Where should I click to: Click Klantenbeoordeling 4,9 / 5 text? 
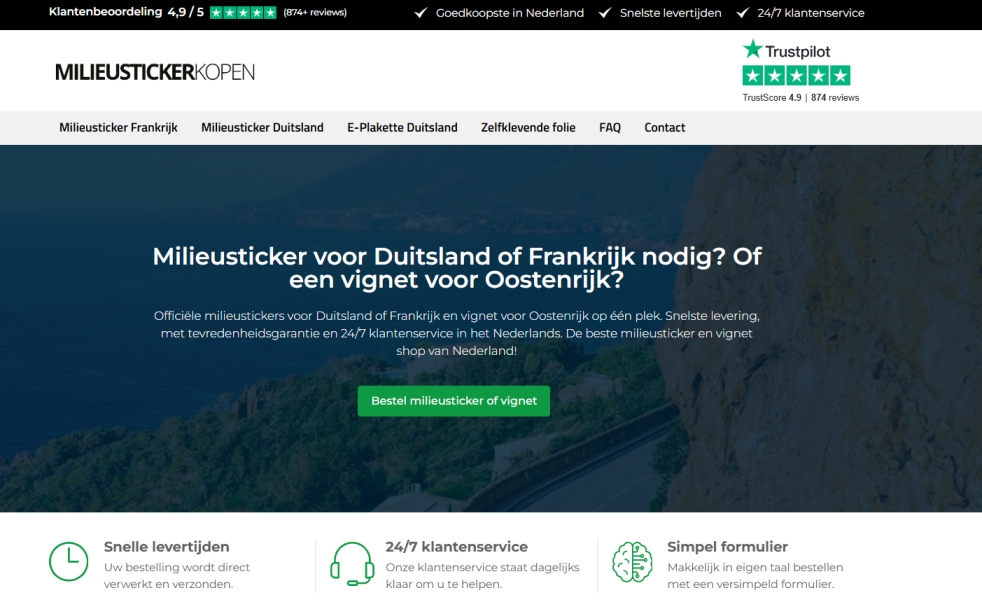pyautogui.click(x=127, y=12)
